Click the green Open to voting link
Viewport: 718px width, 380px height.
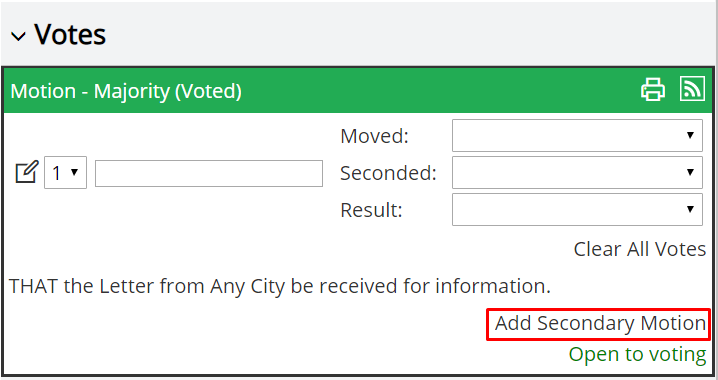tap(637, 355)
